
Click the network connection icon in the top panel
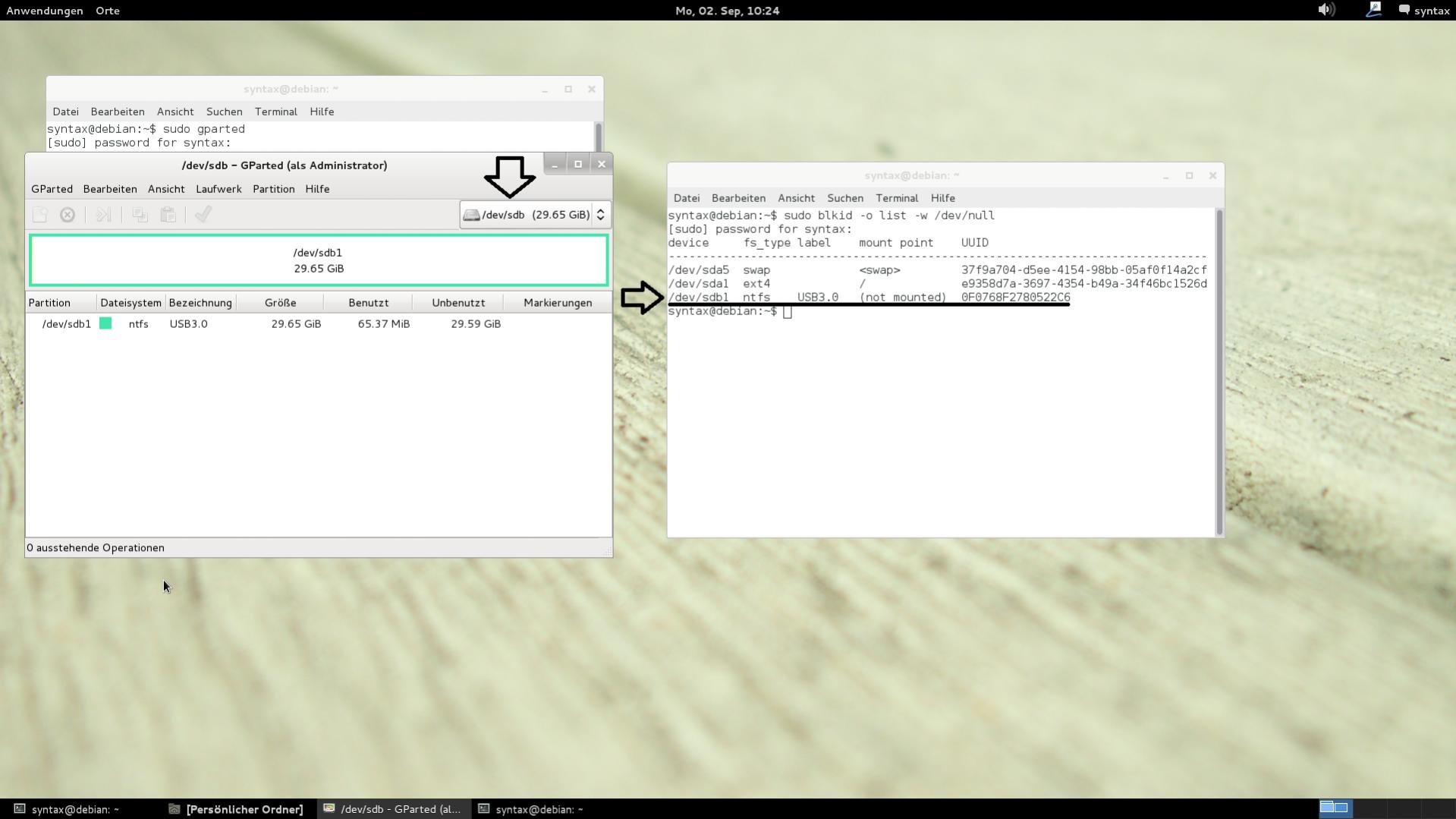point(1373,10)
